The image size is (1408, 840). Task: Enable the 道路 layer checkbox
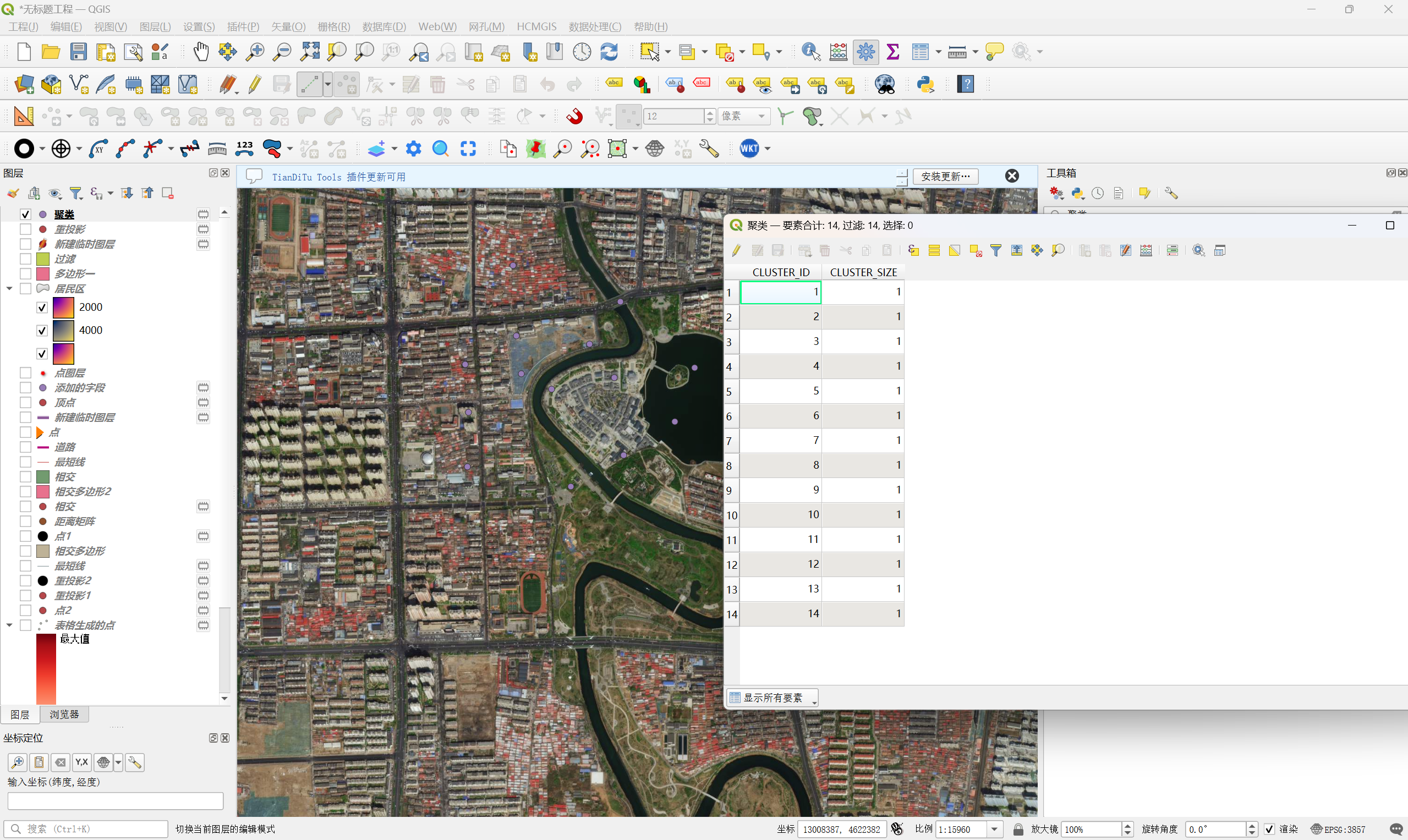point(25,447)
